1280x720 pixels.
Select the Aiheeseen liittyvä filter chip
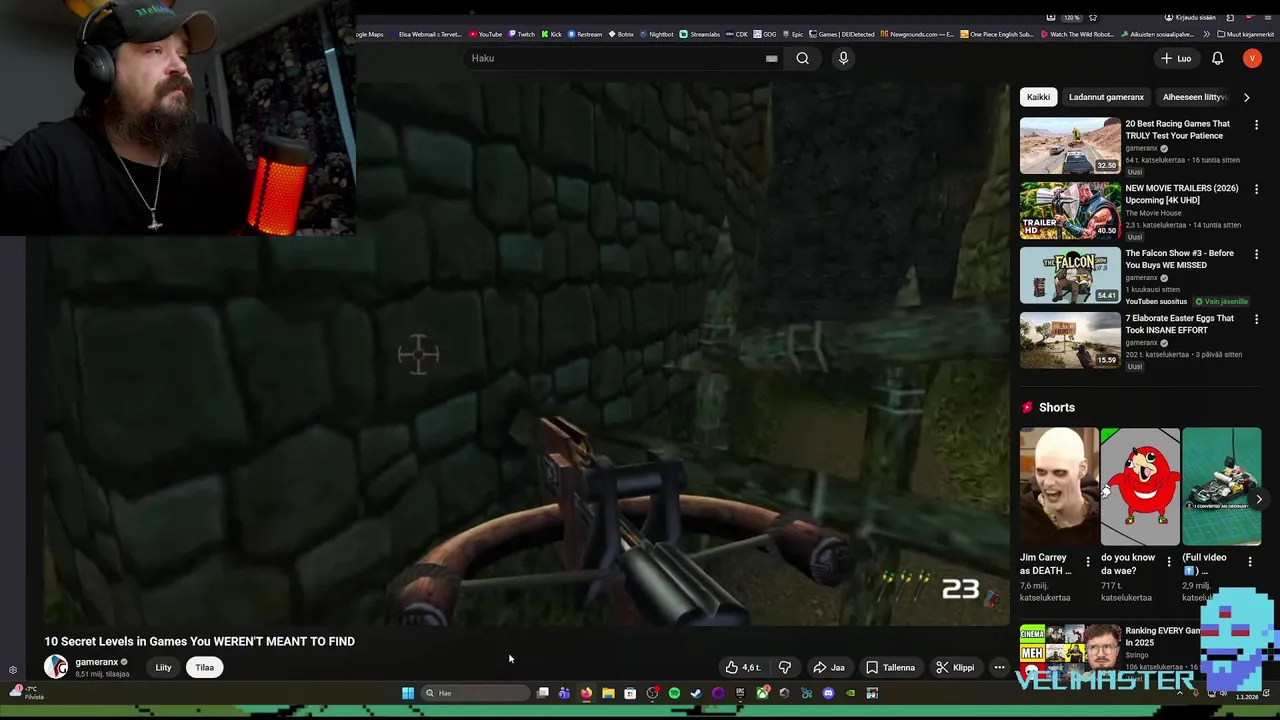coord(1194,97)
